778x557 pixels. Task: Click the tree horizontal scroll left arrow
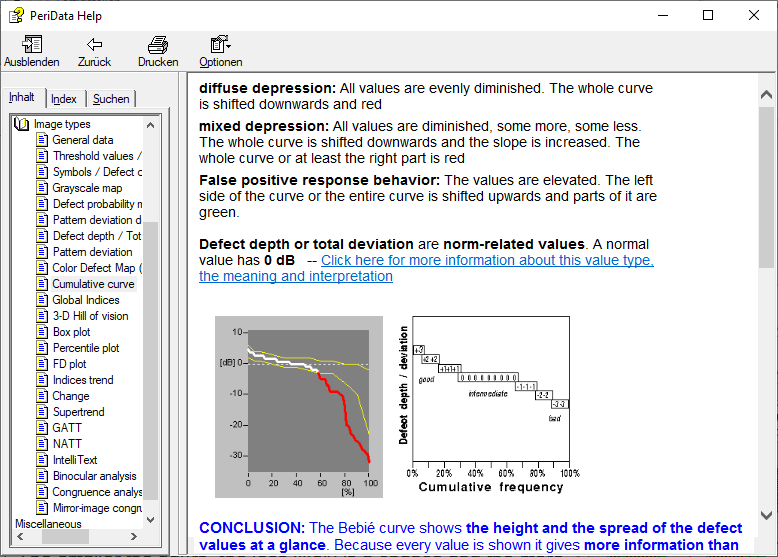(20, 536)
